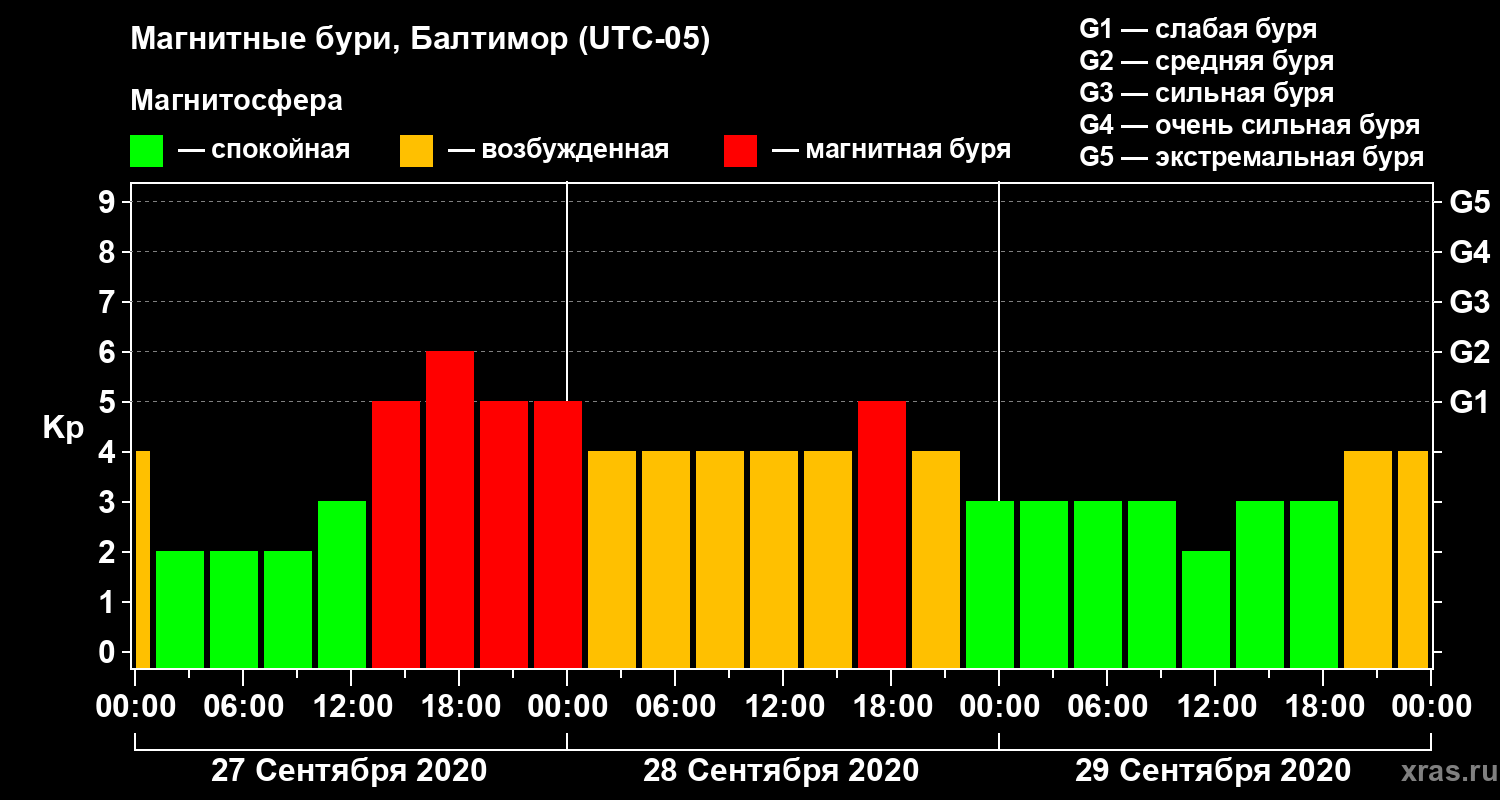
Task: Click the Kp axis value 7
Action: [109, 302]
